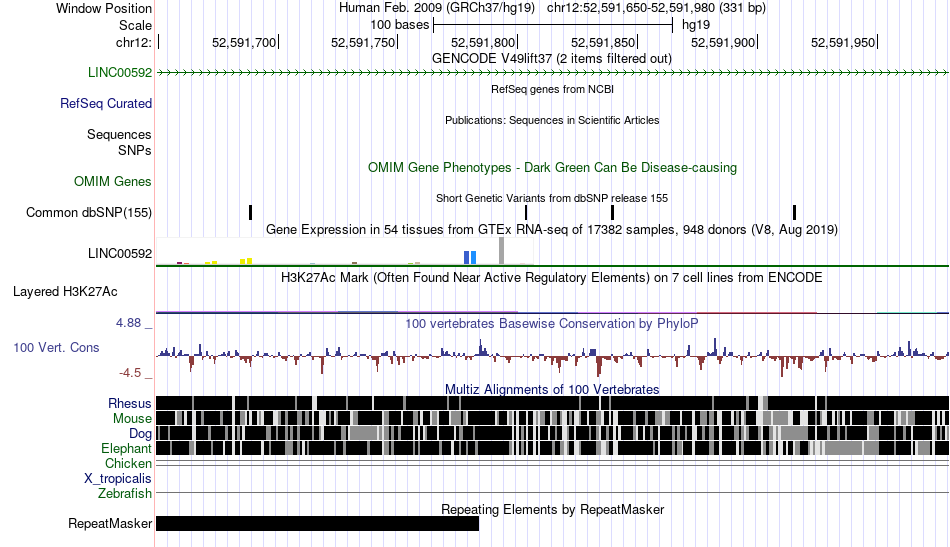The image size is (950, 547).
Task: Click the Publications Sequences in Scientific Articles title
Action: click(x=552, y=121)
